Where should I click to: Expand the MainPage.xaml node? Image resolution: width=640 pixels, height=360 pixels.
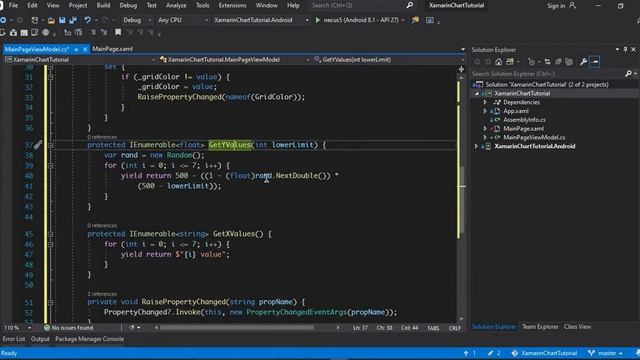point(485,129)
